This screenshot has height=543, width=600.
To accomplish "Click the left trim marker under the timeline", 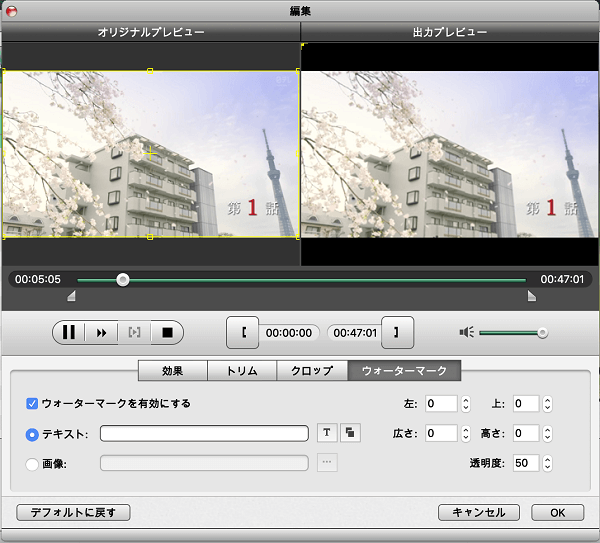I will tap(72, 296).
